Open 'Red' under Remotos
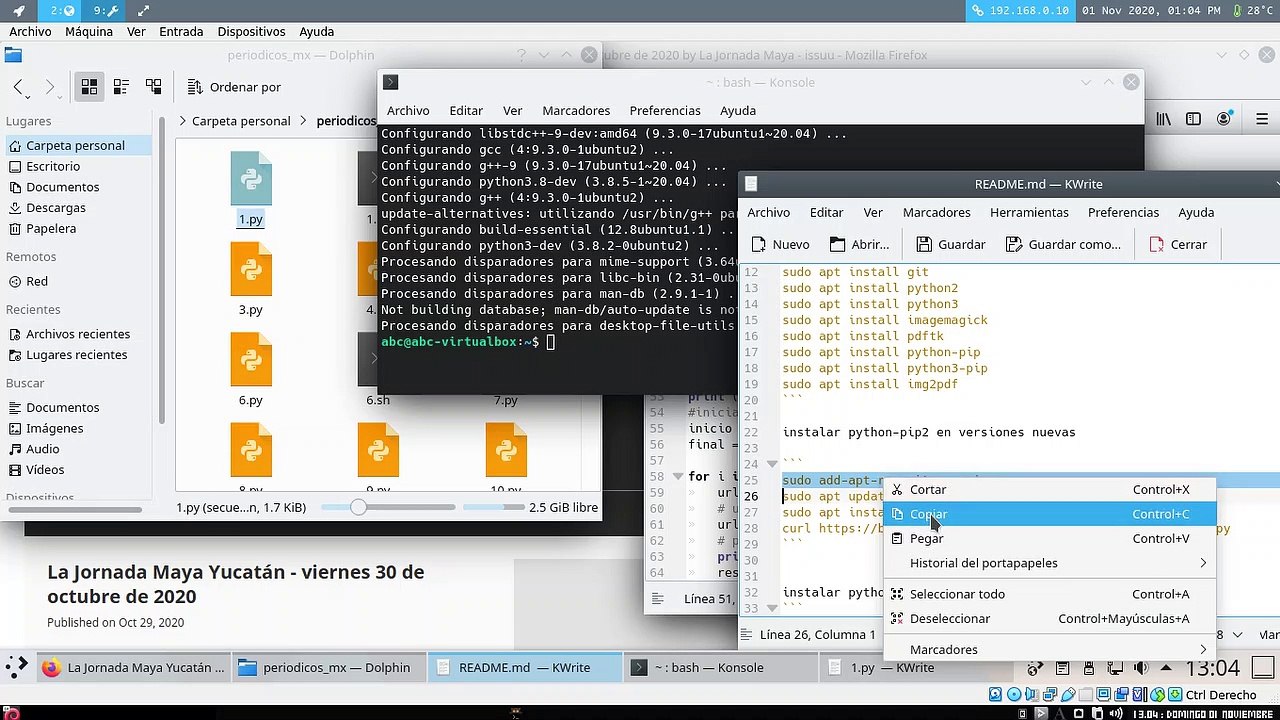Image resolution: width=1280 pixels, height=720 pixels. 37,281
